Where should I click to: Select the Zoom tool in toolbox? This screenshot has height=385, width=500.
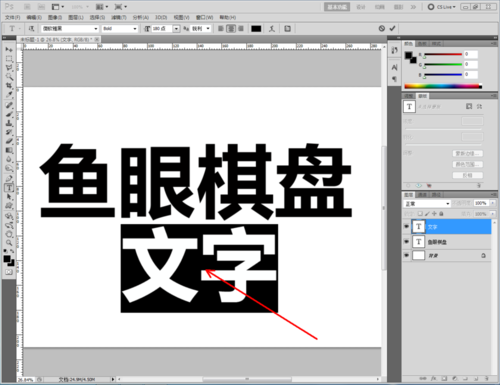point(9,243)
